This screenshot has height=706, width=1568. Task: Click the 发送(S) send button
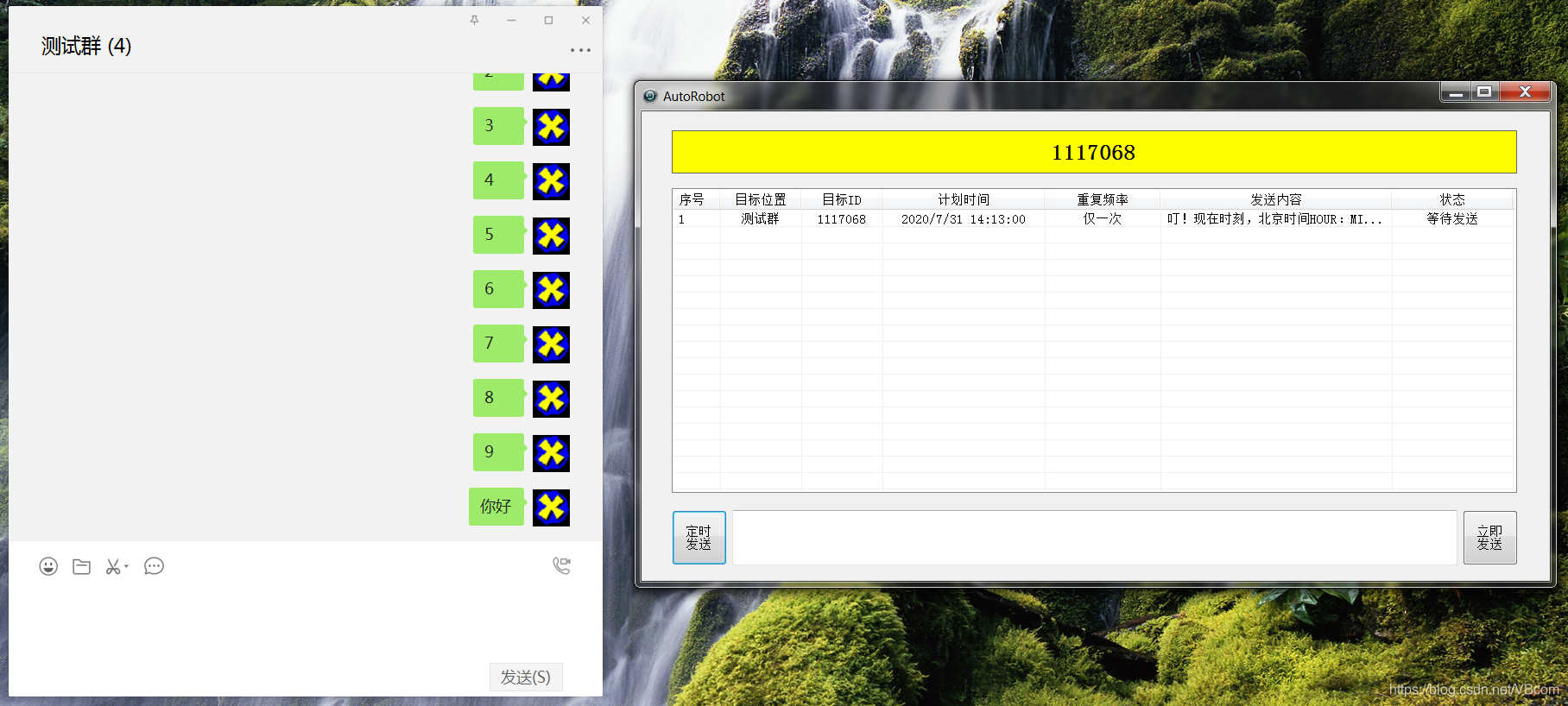pos(526,677)
